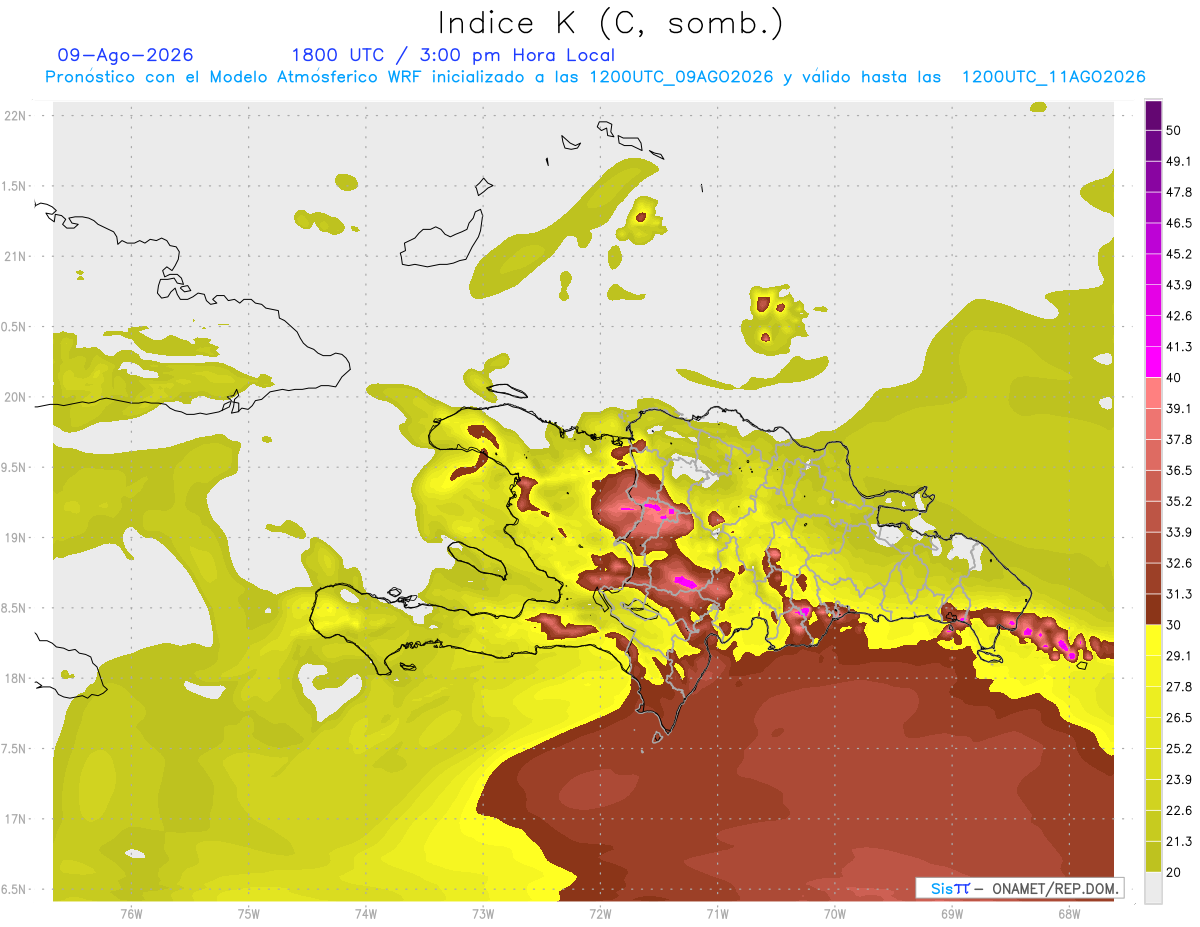
Task: Click the color scale value "47.8"
Action: click(1179, 192)
